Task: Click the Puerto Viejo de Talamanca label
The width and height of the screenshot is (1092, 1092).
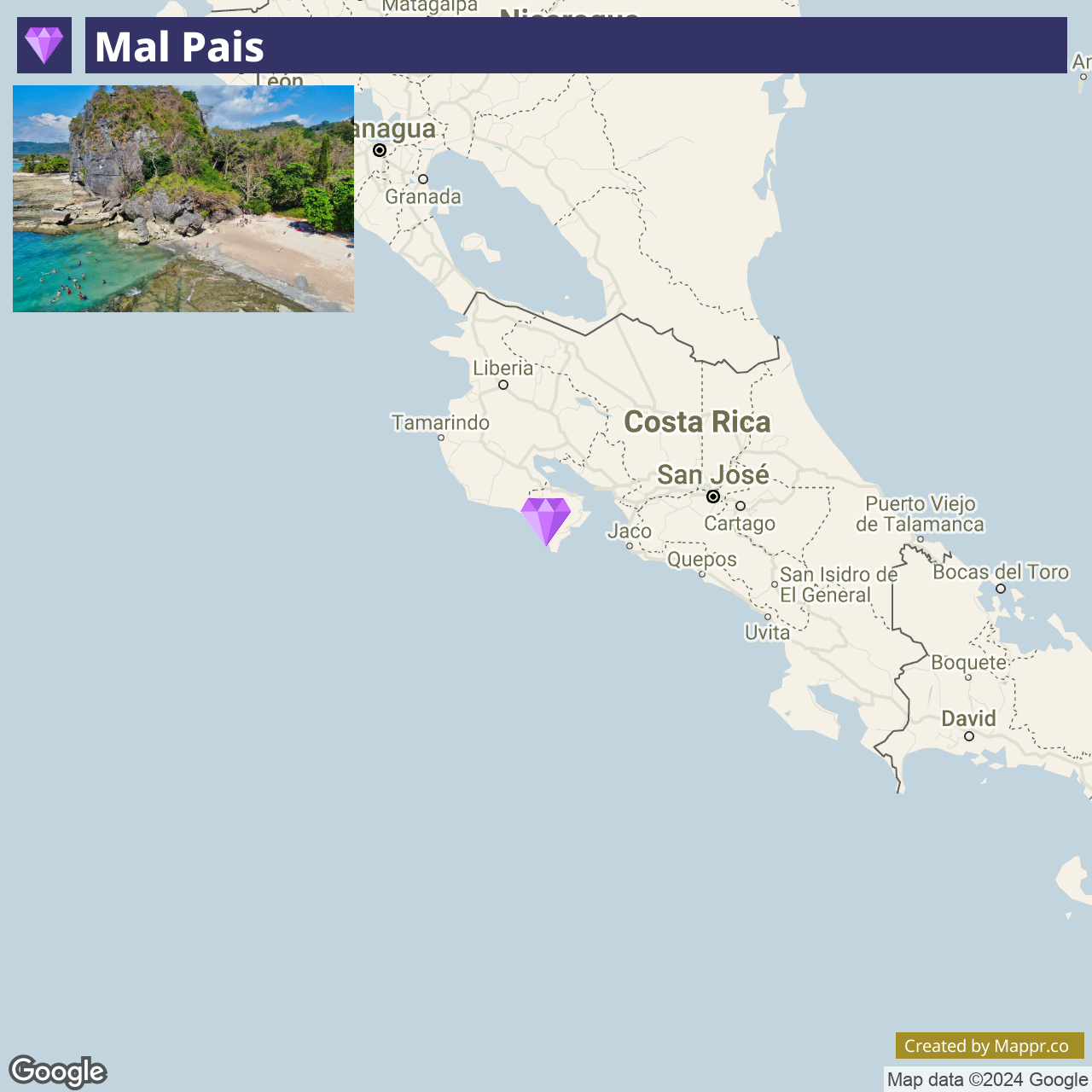Action: click(921, 514)
